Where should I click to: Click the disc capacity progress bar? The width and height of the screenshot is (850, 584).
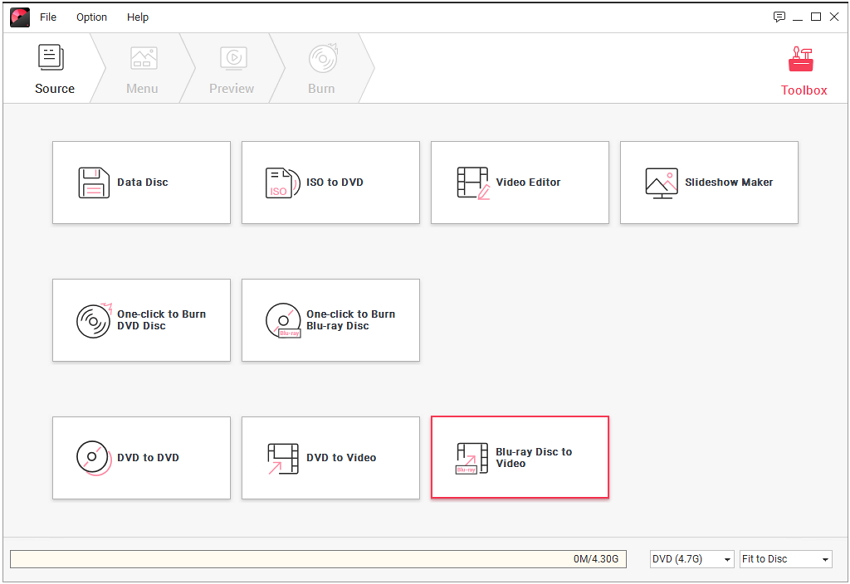(x=318, y=559)
